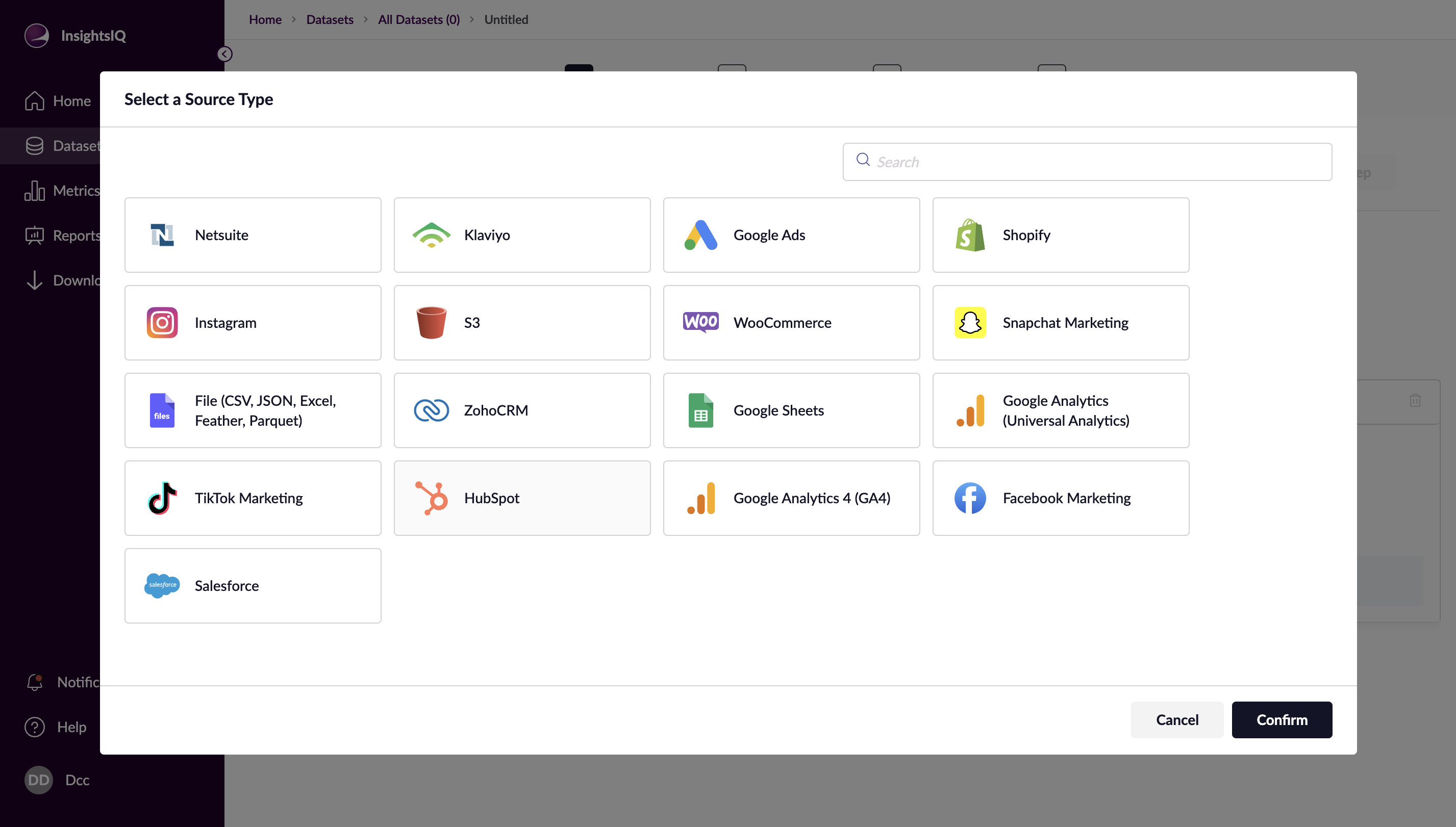
Task: Select the Snapchat Marketing ghost icon
Action: tap(970, 323)
